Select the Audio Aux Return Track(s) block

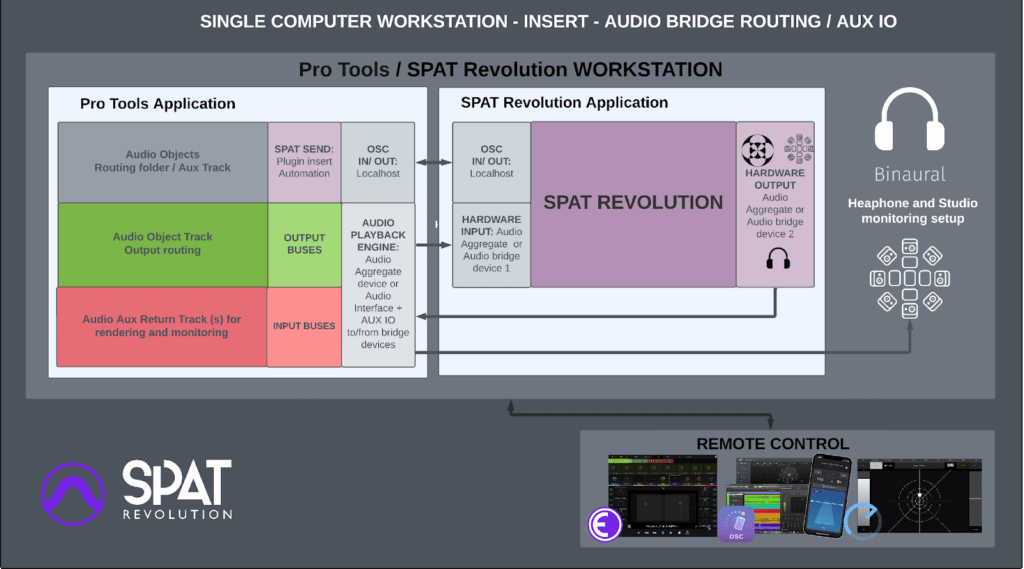point(162,326)
